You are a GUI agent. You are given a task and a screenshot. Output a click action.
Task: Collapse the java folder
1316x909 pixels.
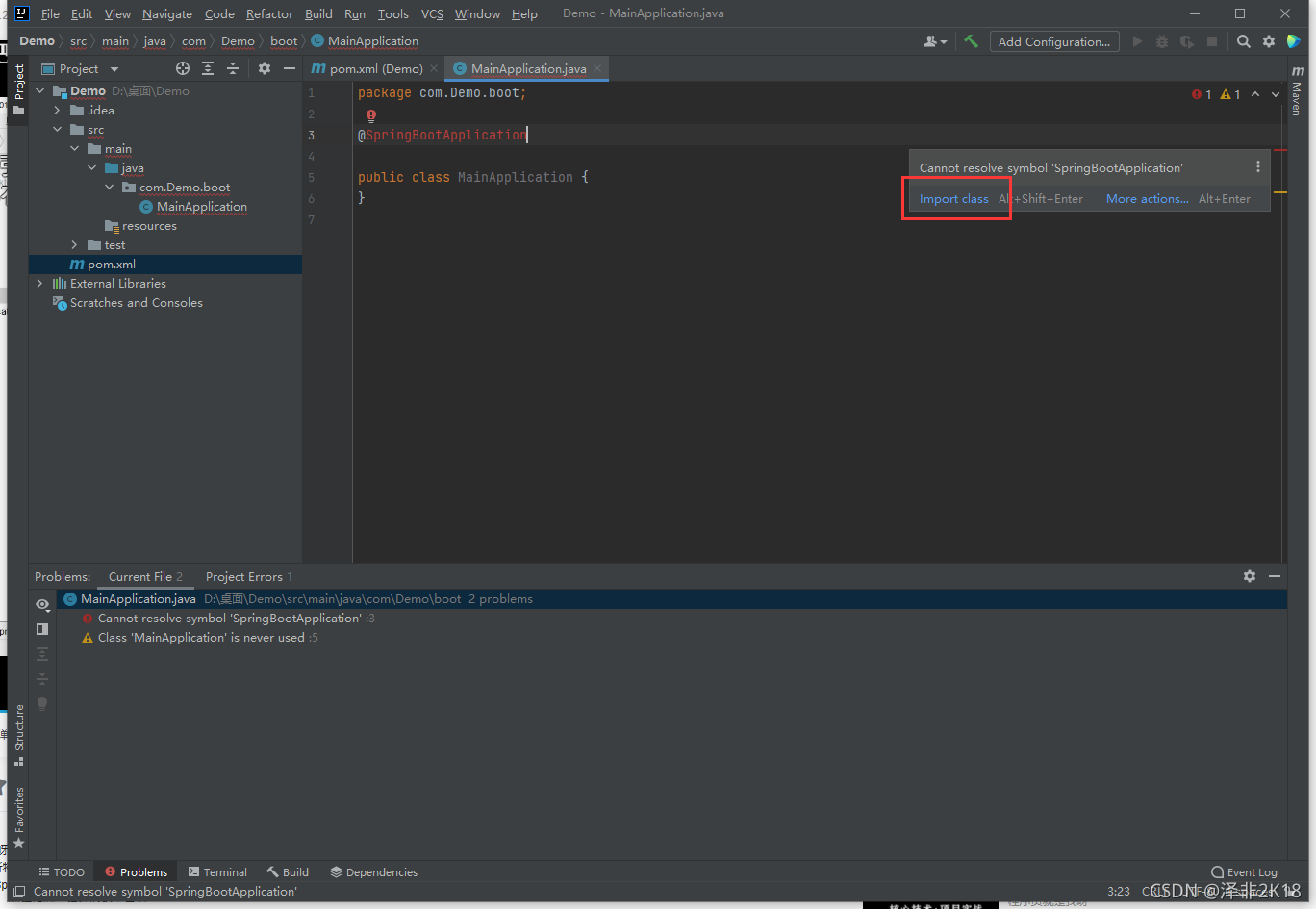pos(92,168)
